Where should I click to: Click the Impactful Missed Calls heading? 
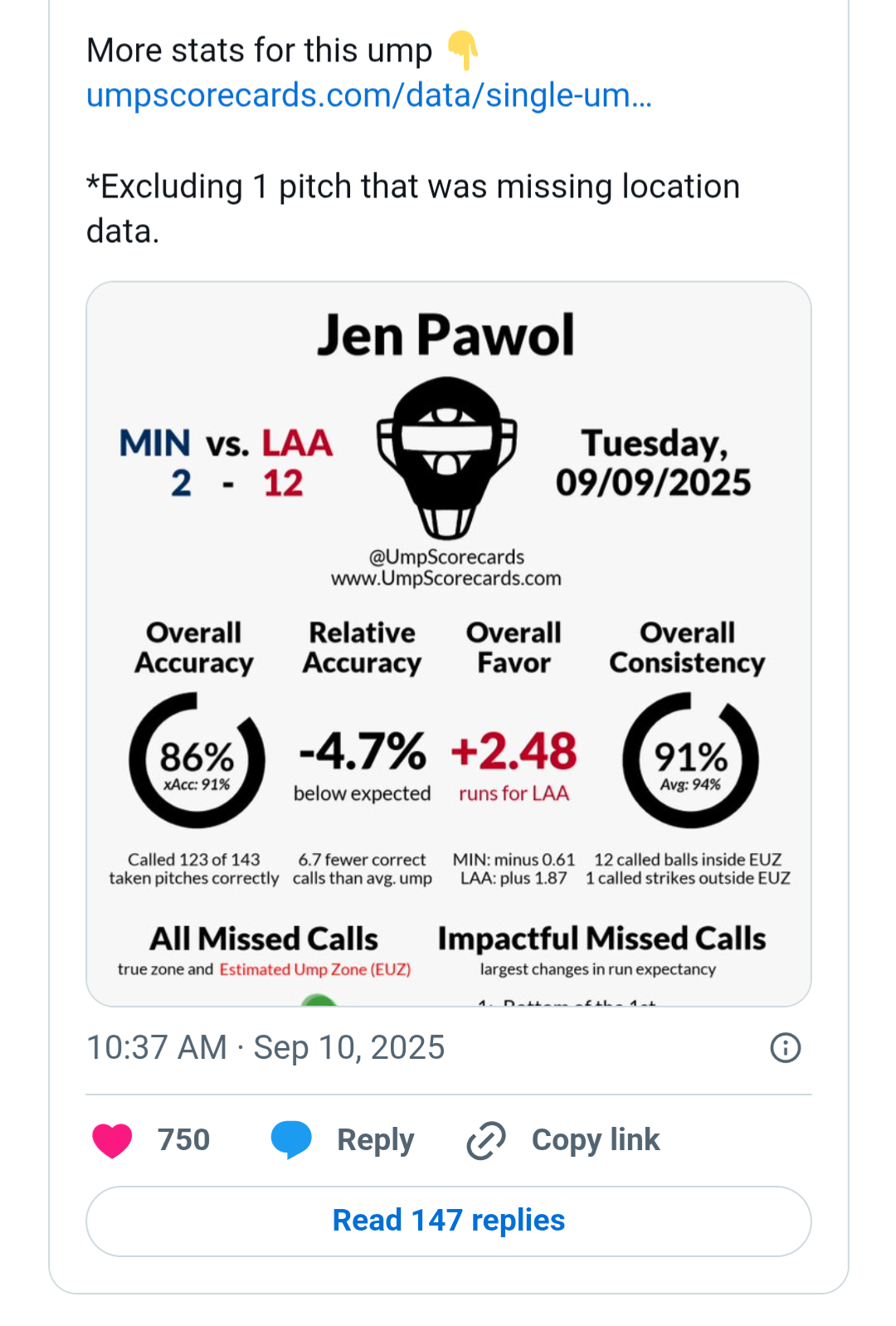[x=601, y=938]
